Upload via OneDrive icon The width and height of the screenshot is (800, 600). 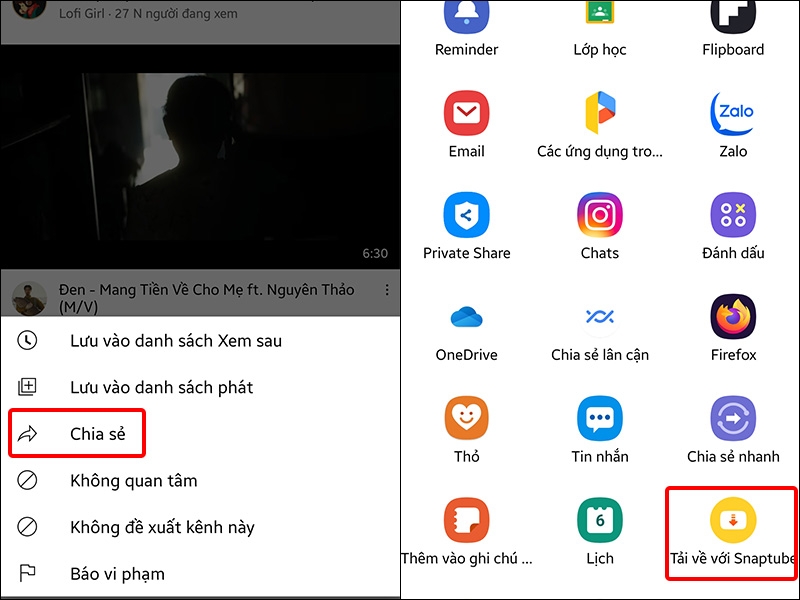tap(466, 317)
